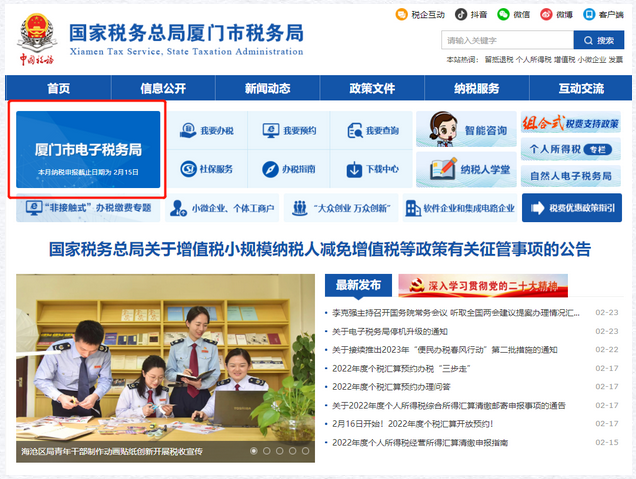Open the 互动交流 menu
This screenshot has width=636, height=479.
[x=581, y=88]
